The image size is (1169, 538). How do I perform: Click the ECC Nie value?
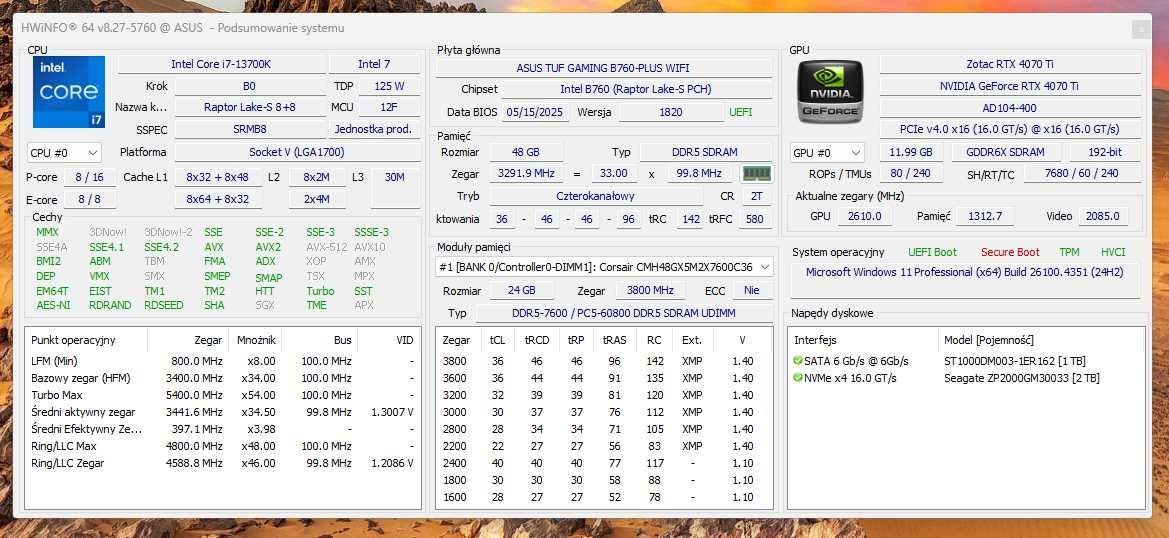752,291
